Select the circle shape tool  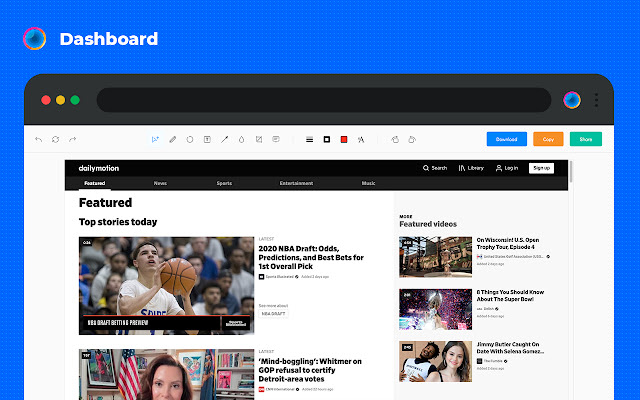tap(190, 140)
